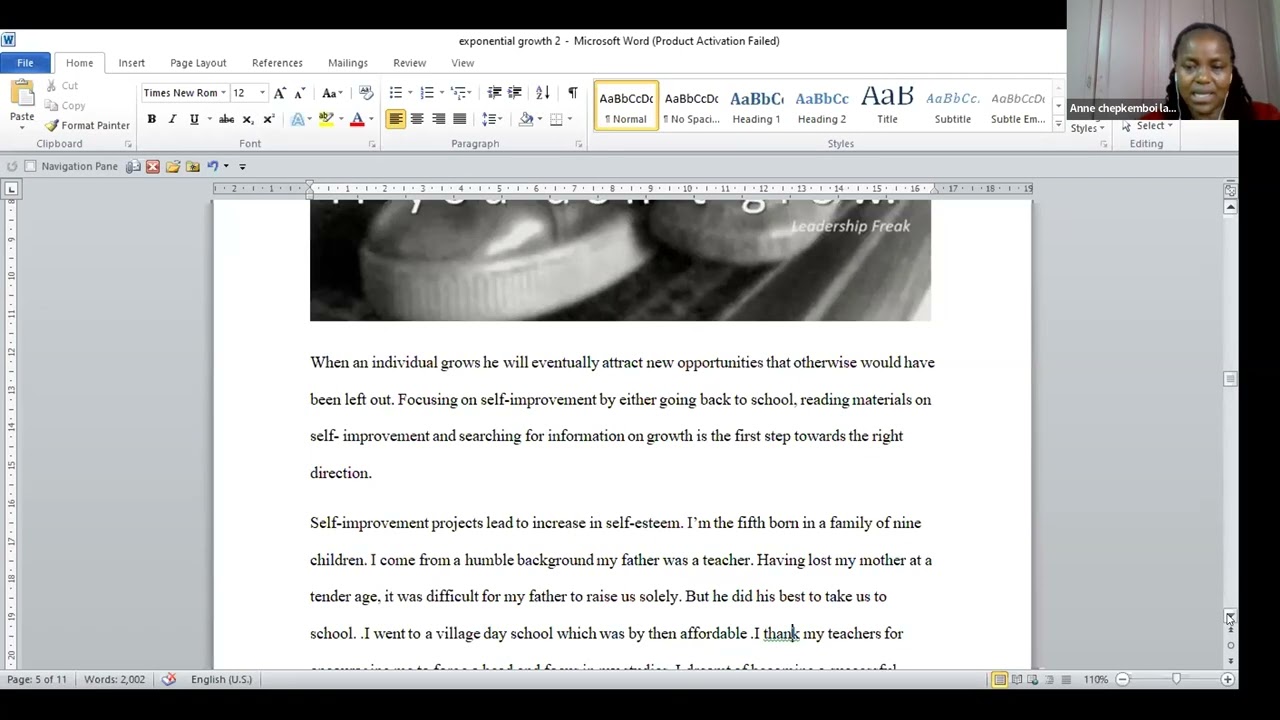Open the Paragraph dialog launcher

[578, 144]
